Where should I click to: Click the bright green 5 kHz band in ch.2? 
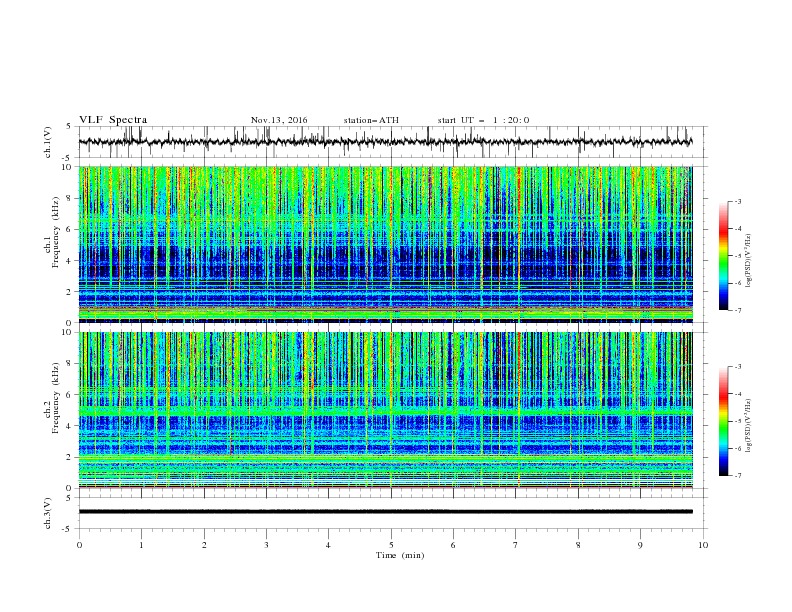[385, 412]
